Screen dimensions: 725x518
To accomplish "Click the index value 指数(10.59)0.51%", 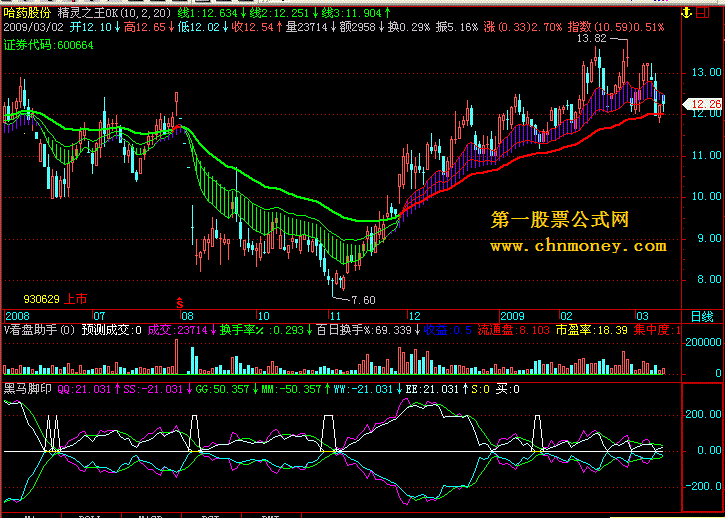I will click(616, 27).
